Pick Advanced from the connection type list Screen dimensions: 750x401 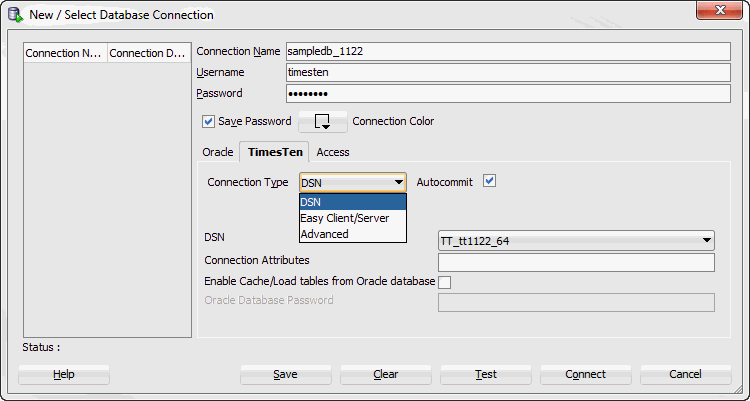[x=353, y=234]
